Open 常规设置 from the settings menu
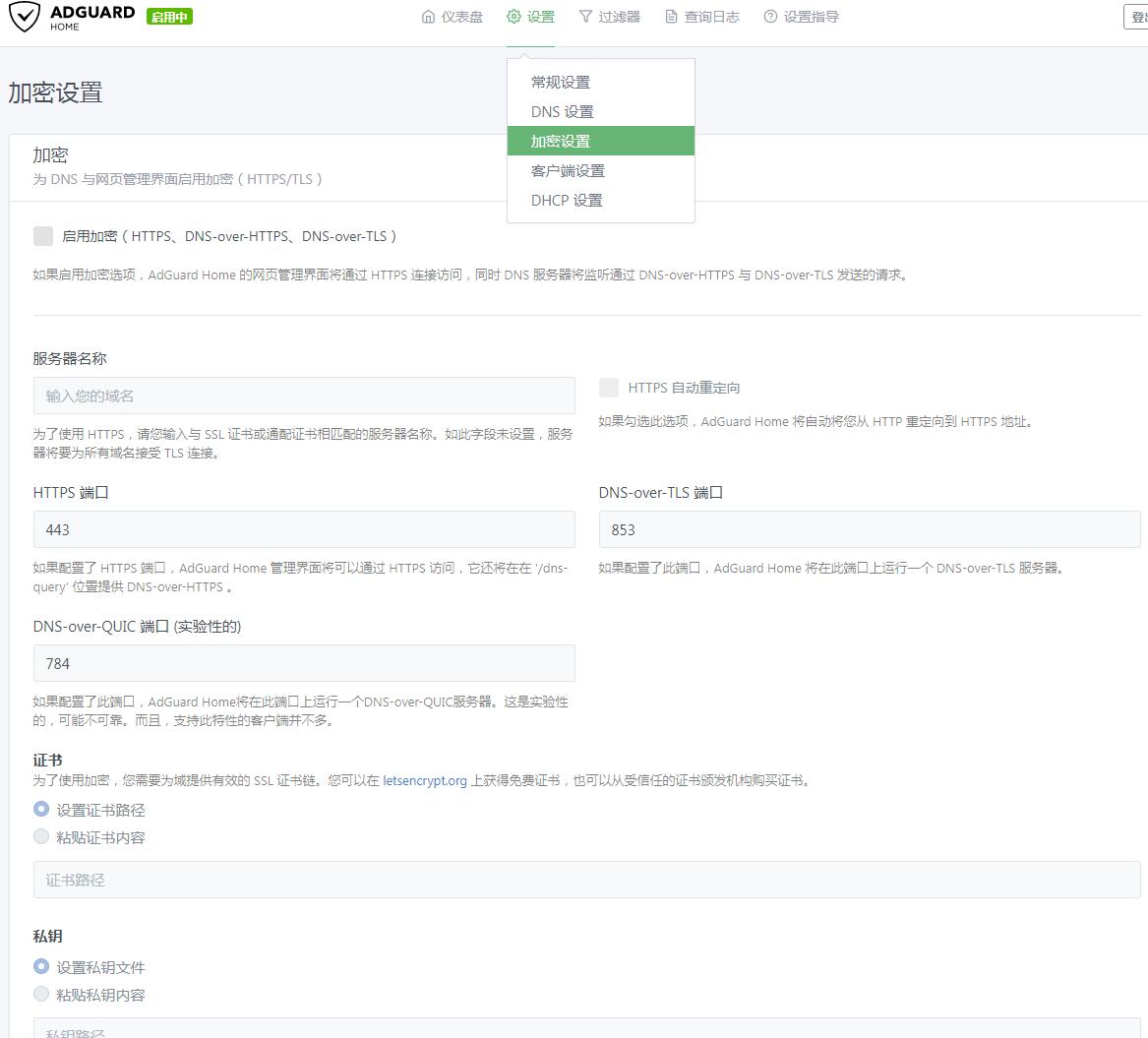1148x1038 pixels. point(560,83)
